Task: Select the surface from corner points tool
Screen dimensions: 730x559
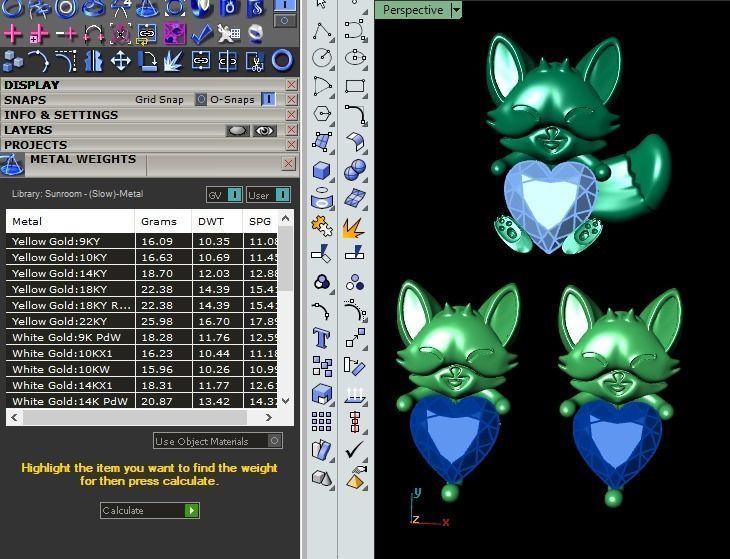Action: point(322,142)
